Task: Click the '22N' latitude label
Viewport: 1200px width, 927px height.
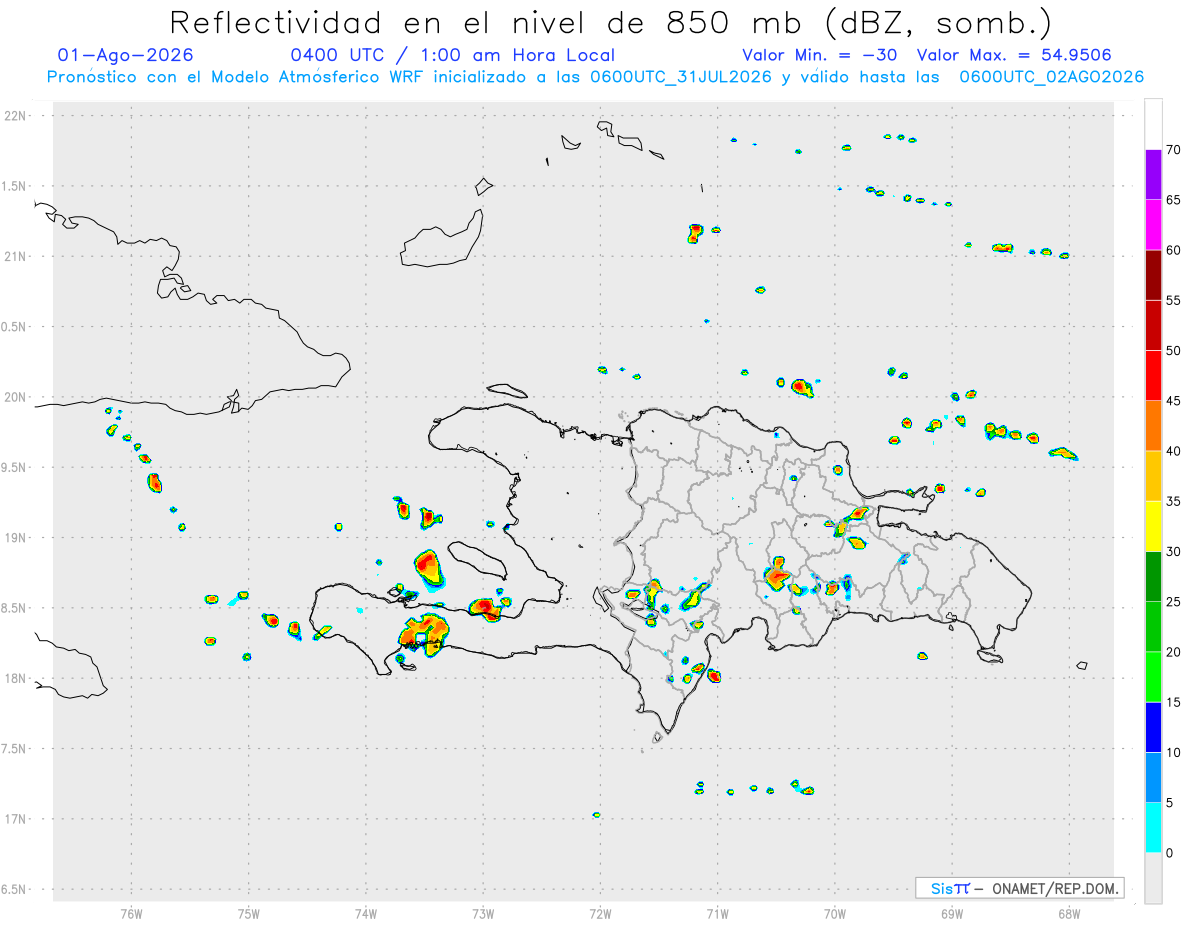Action: tap(17, 116)
